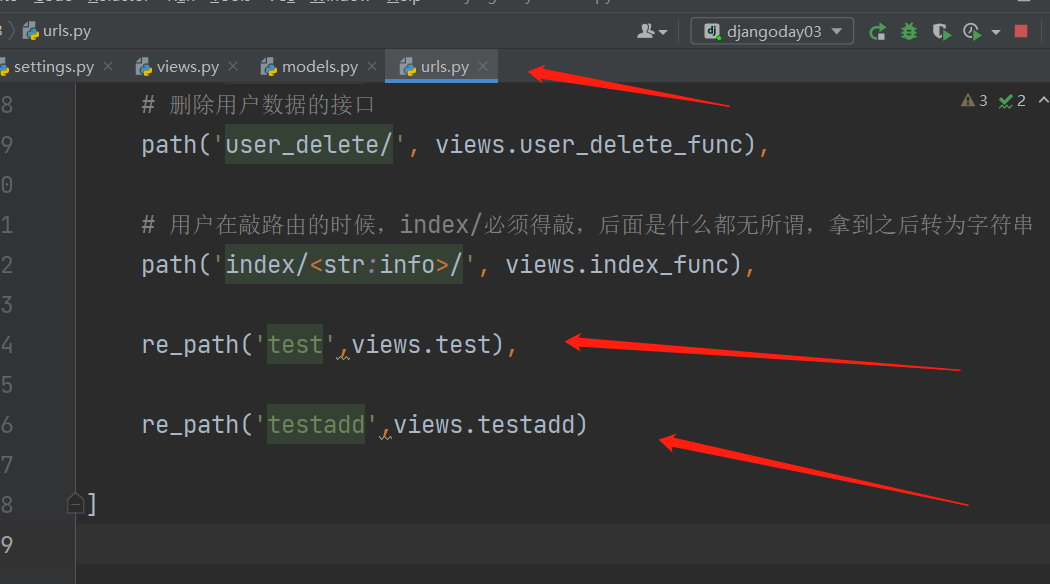Click the 'testadd' pattern string
Screen dimensions: 1050x584
click(316, 424)
